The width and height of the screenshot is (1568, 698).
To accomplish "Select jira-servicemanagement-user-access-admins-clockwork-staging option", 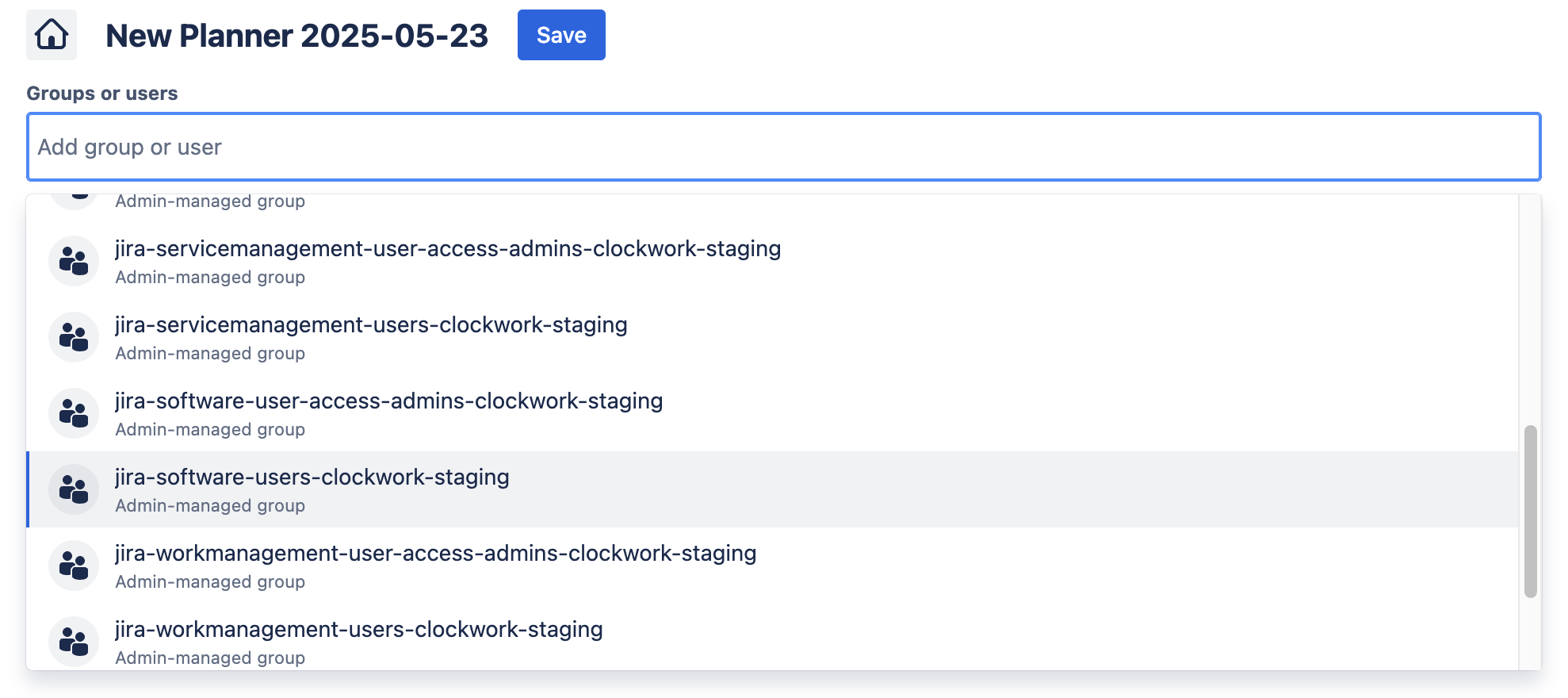I will [x=448, y=249].
